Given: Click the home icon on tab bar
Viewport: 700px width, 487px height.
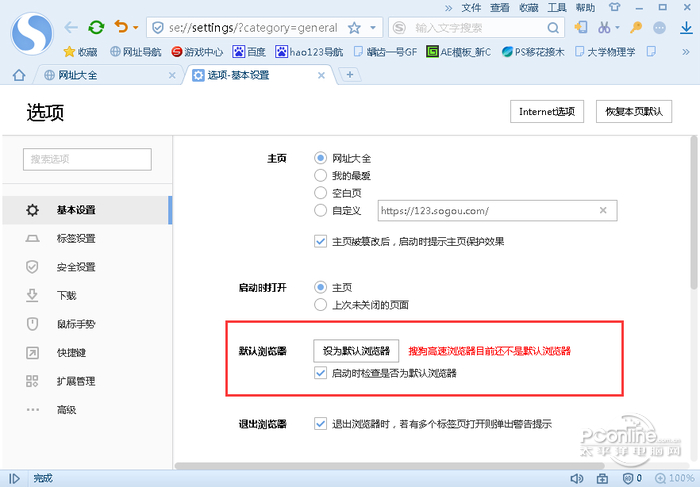Looking at the screenshot, I should pos(19,75).
